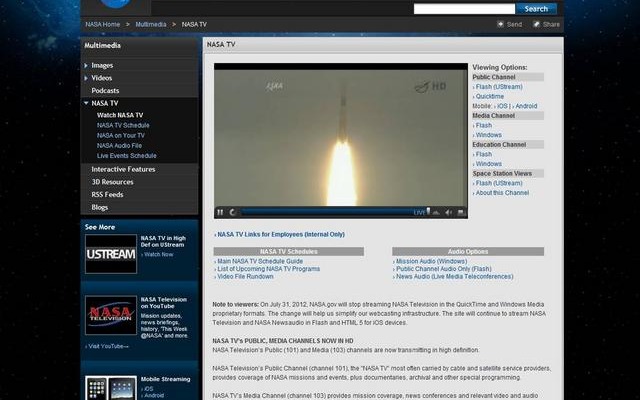Go to Multimedia breadcrumb link

tap(151, 24)
